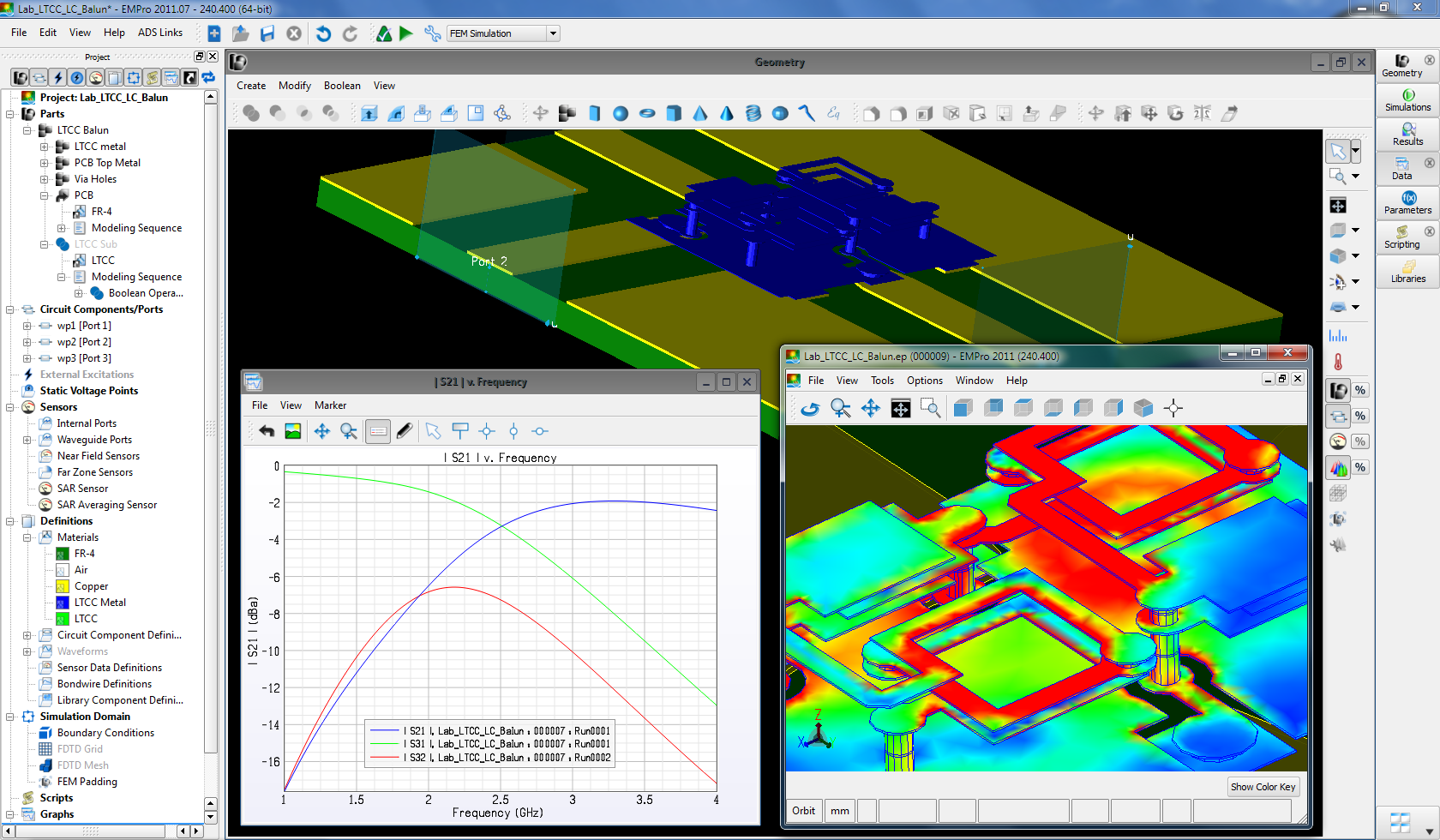Screen dimensions: 1440x840
Task: Select the LTCC Sub visibility toggle
Action: point(62,243)
